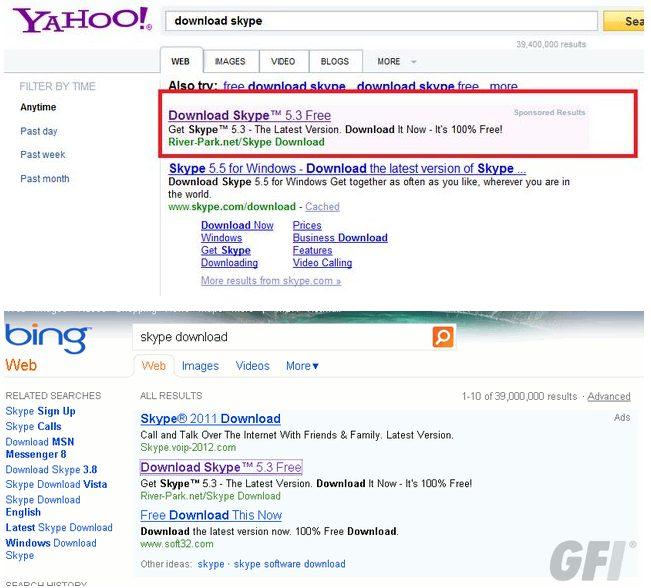The width and height of the screenshot is (651, 588).
Task: Switch to the Bing Videos tab
Action: [252, 366]
